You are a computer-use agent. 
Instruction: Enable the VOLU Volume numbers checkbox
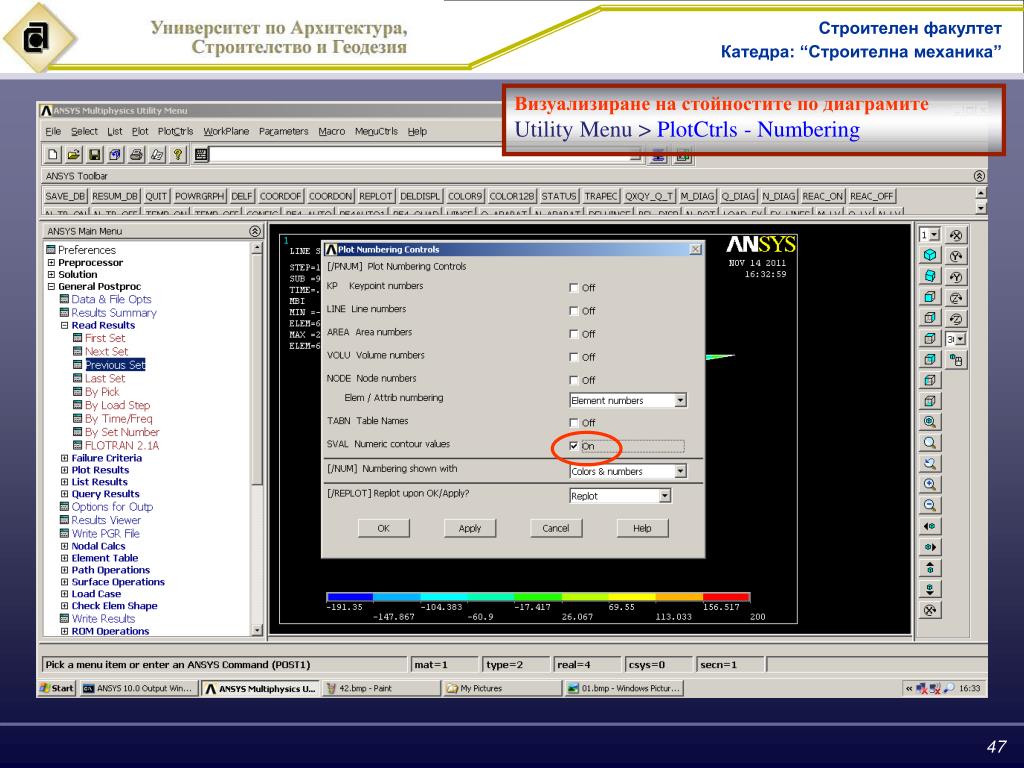pyautogui.click(x=573, y=357)
